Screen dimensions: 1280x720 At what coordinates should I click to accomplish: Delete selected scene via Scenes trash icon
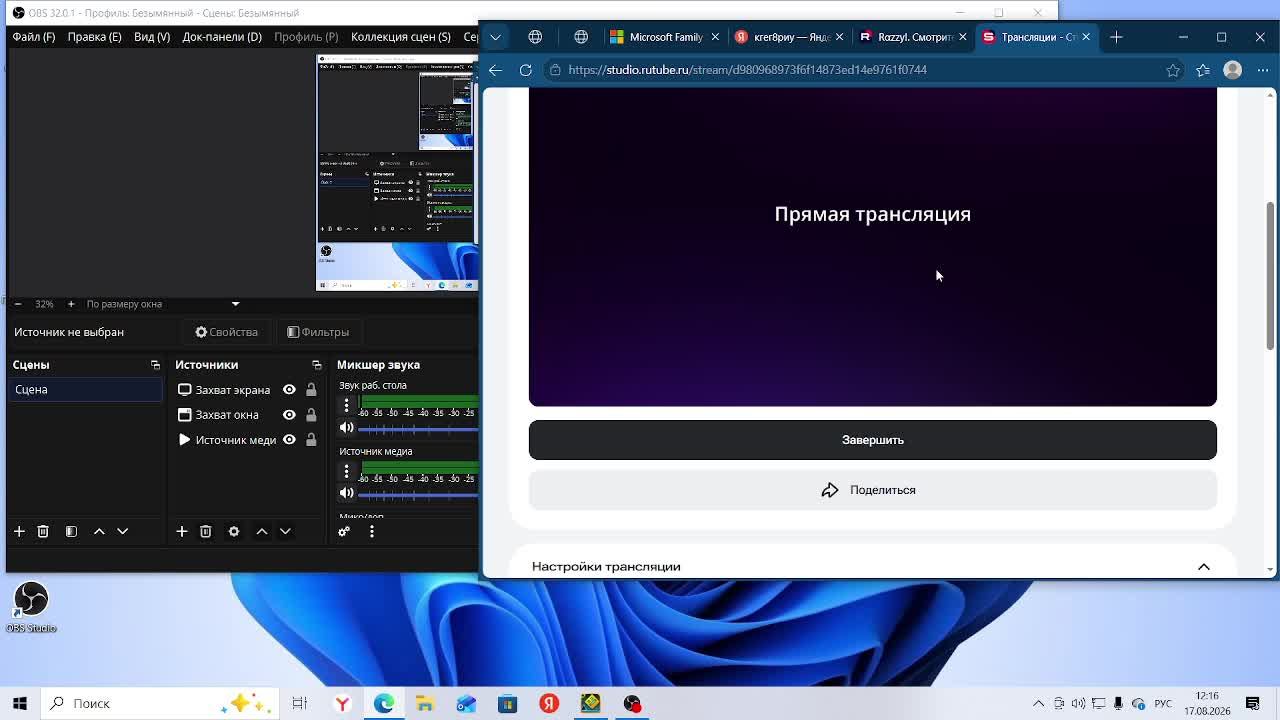tap(43, 531)
